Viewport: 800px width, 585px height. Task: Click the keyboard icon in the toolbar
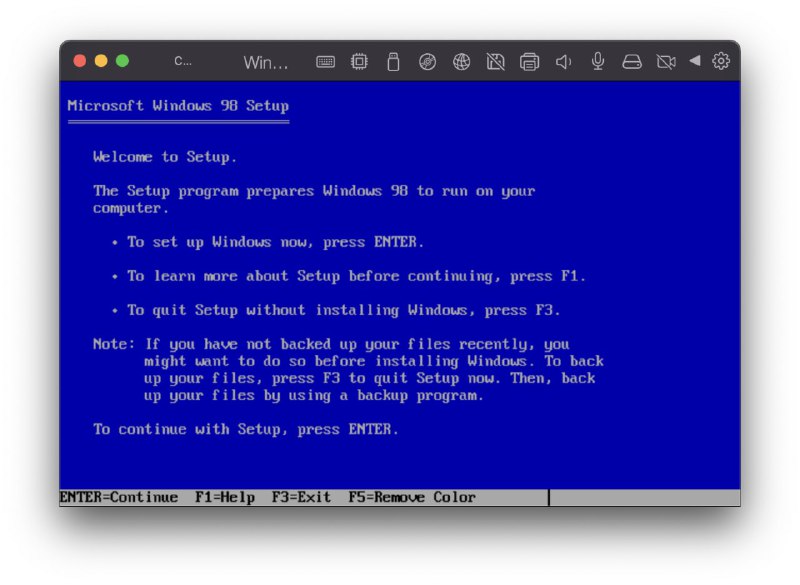[325, 62]
